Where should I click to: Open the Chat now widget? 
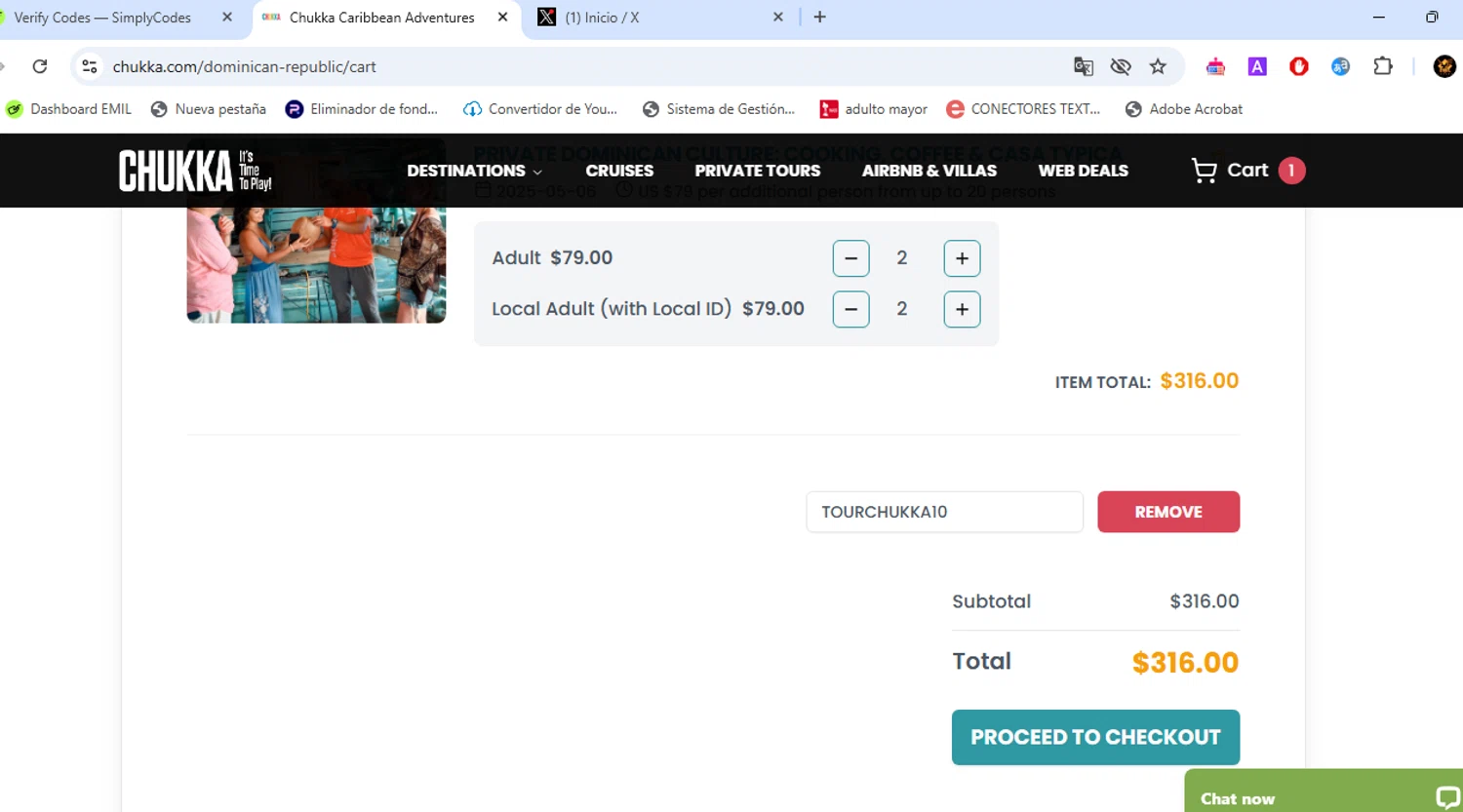click(x=1324, y=792)
